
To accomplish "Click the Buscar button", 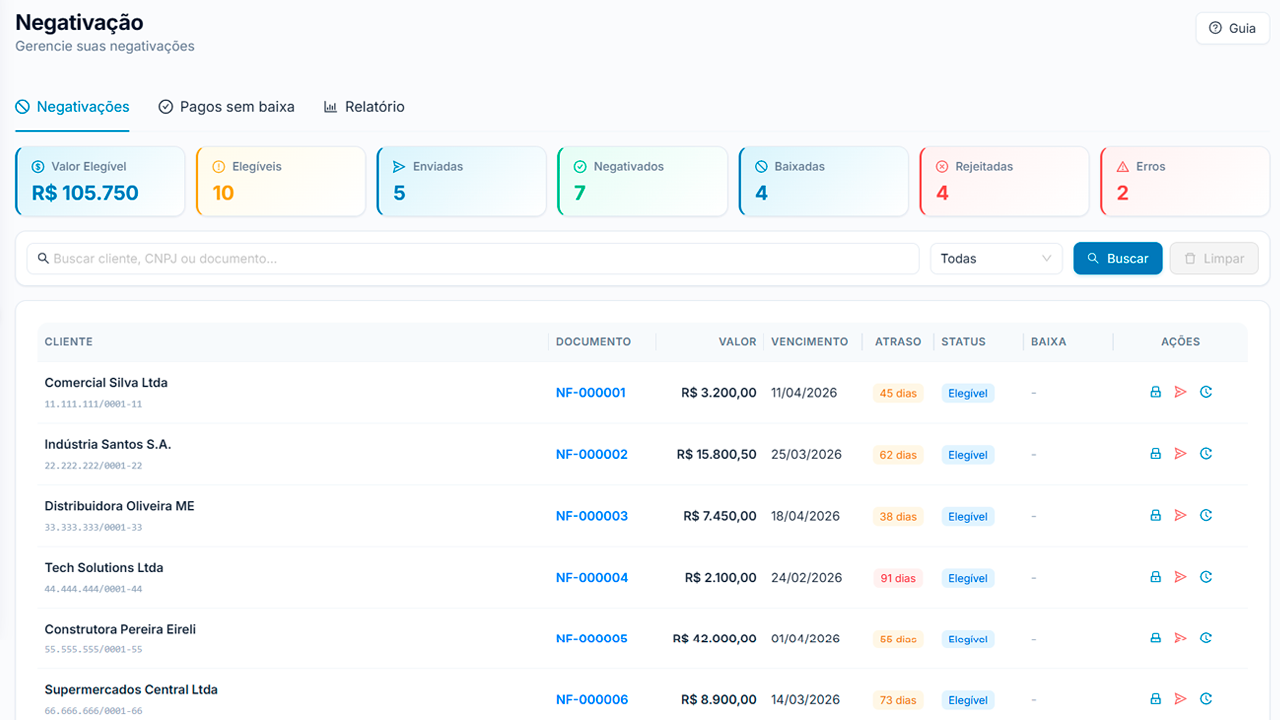I will [1118, 258].
